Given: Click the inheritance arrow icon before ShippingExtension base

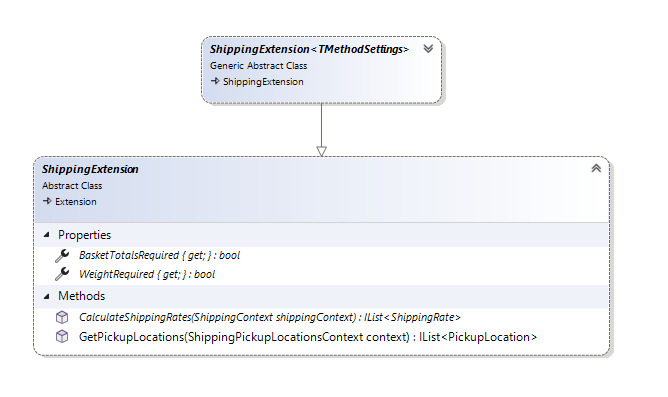Looking at the screenshot, I should [x=215, y=81].
